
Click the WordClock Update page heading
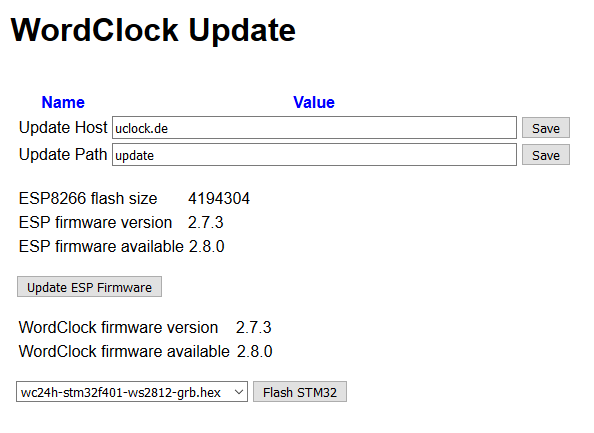[153, 30]
